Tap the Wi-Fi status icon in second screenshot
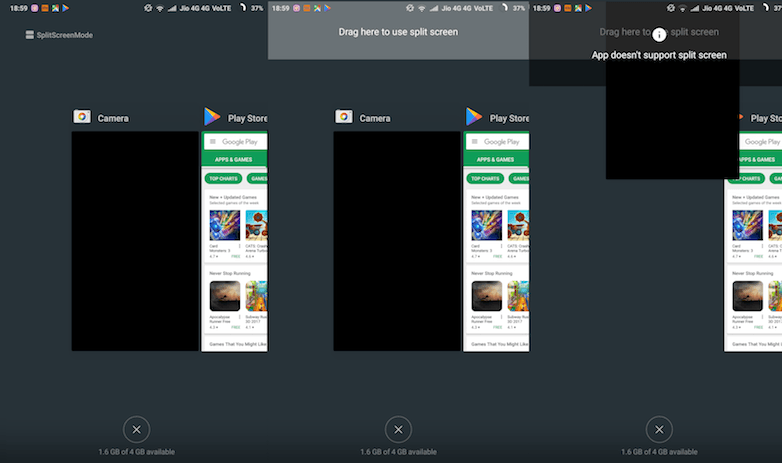 coord(422,8)
